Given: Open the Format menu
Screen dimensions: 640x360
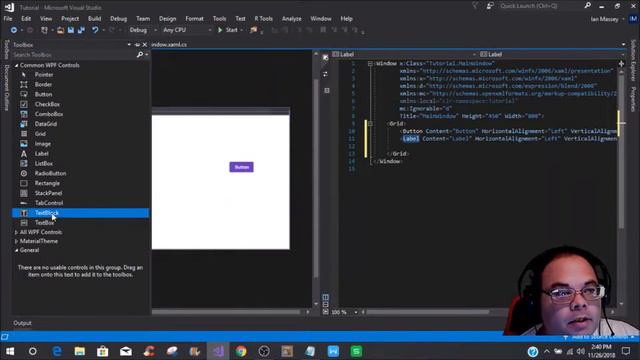Looking at the screenshot, I should click(194, 19).
